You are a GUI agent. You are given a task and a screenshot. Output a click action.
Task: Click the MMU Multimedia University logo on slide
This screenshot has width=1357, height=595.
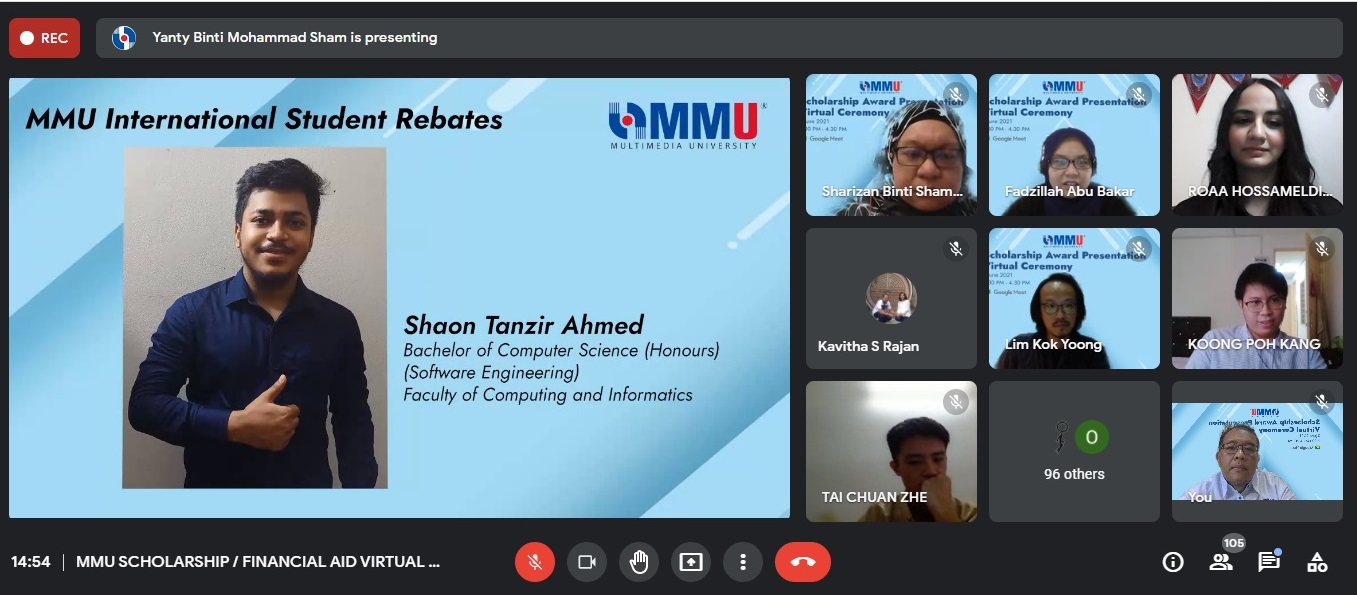click(x=688, y=124)
